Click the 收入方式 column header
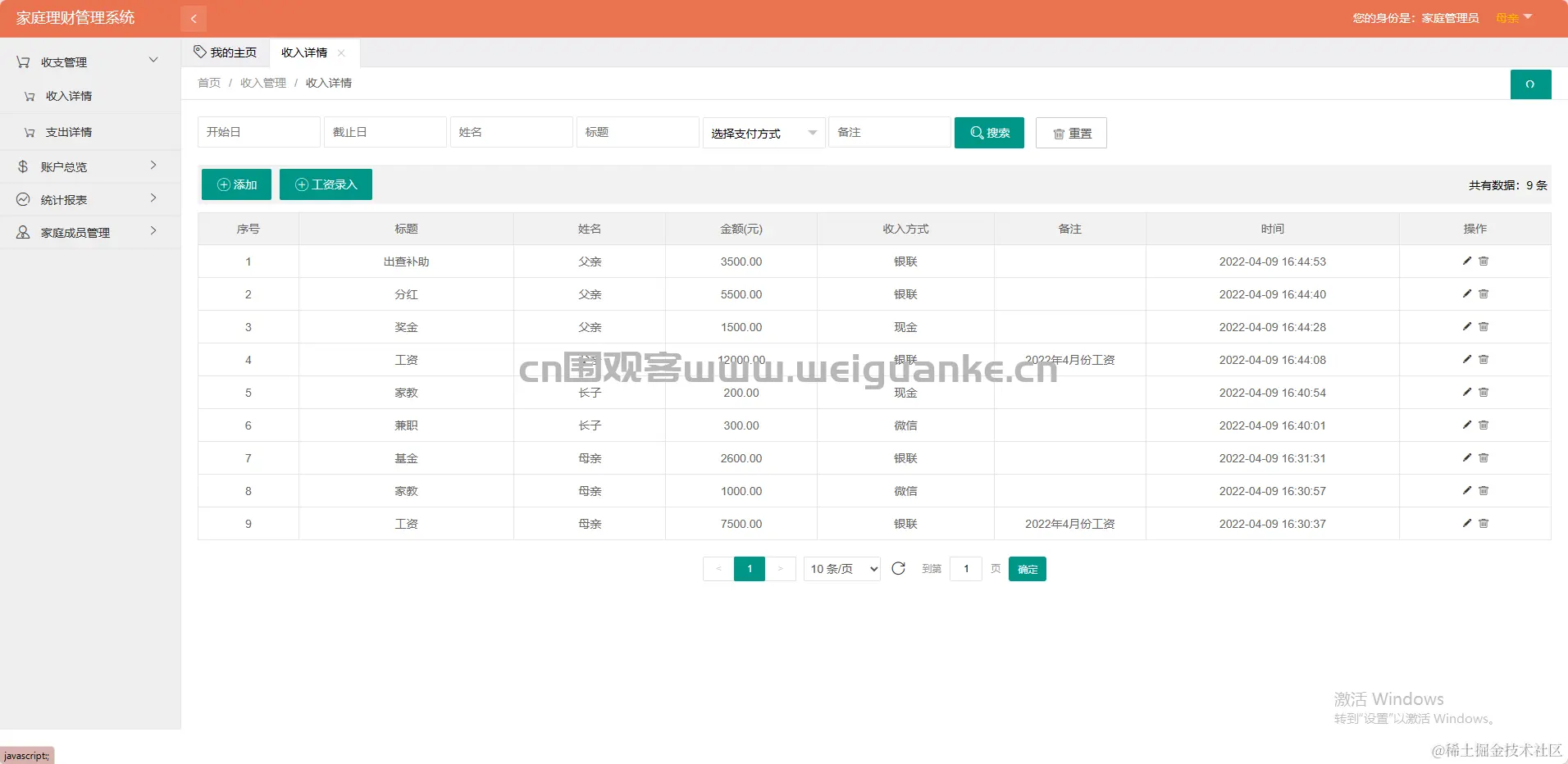The width and height of the screenshot is (1568, 764). (x=905, y=229)
